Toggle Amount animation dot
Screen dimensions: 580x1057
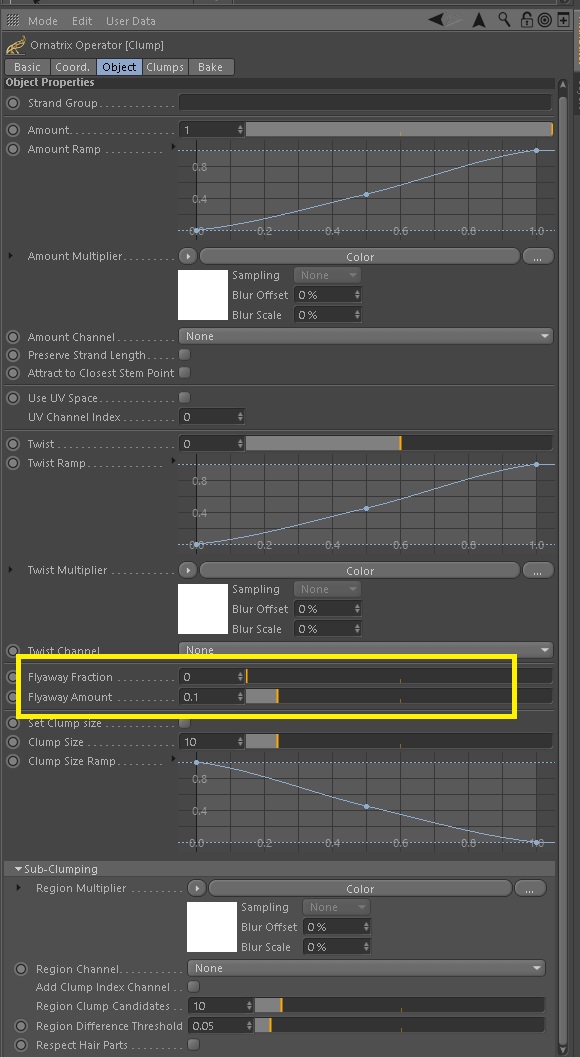click(x=13, y=129)
